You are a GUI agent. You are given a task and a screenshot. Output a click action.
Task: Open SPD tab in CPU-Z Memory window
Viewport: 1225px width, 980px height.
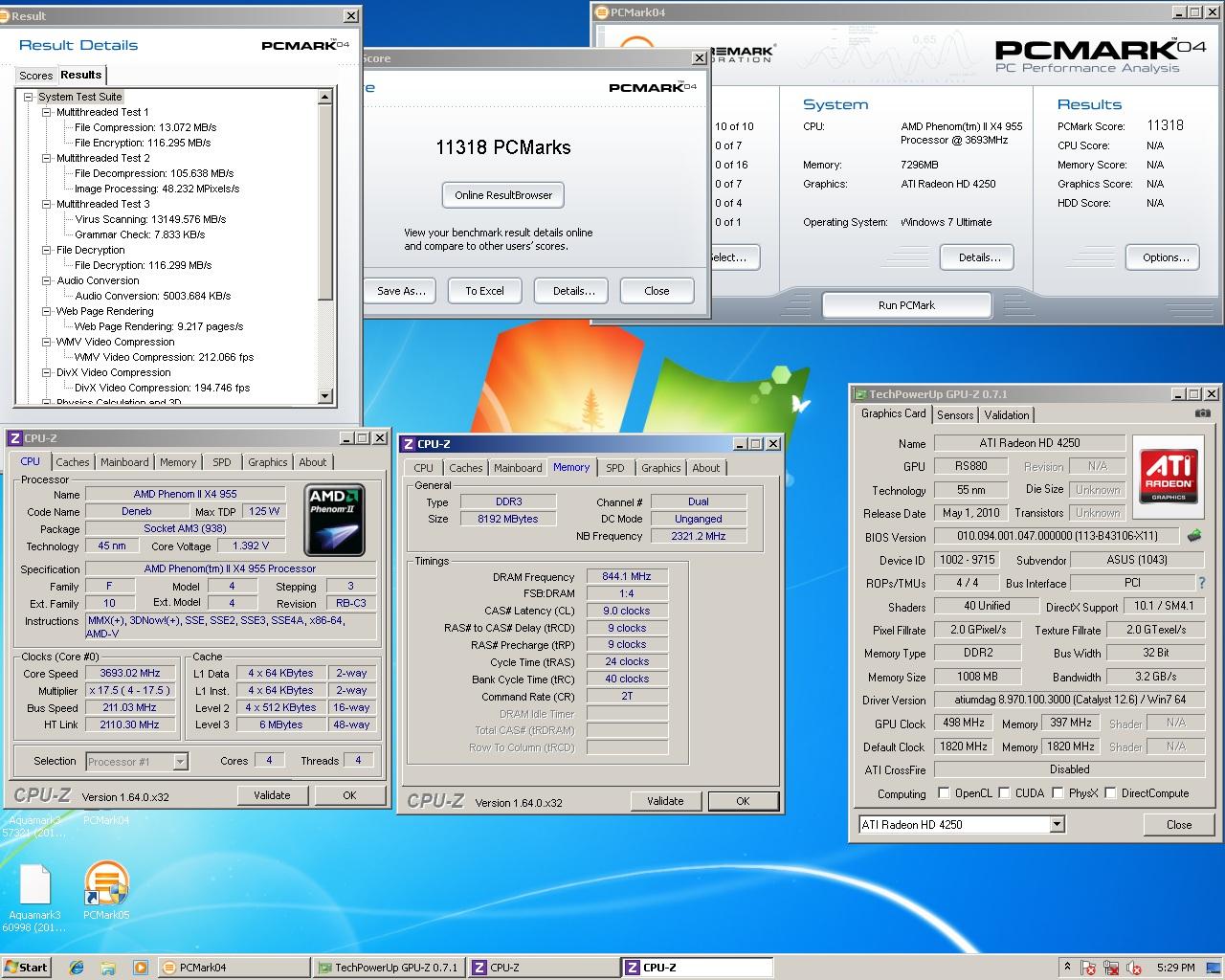615,468
